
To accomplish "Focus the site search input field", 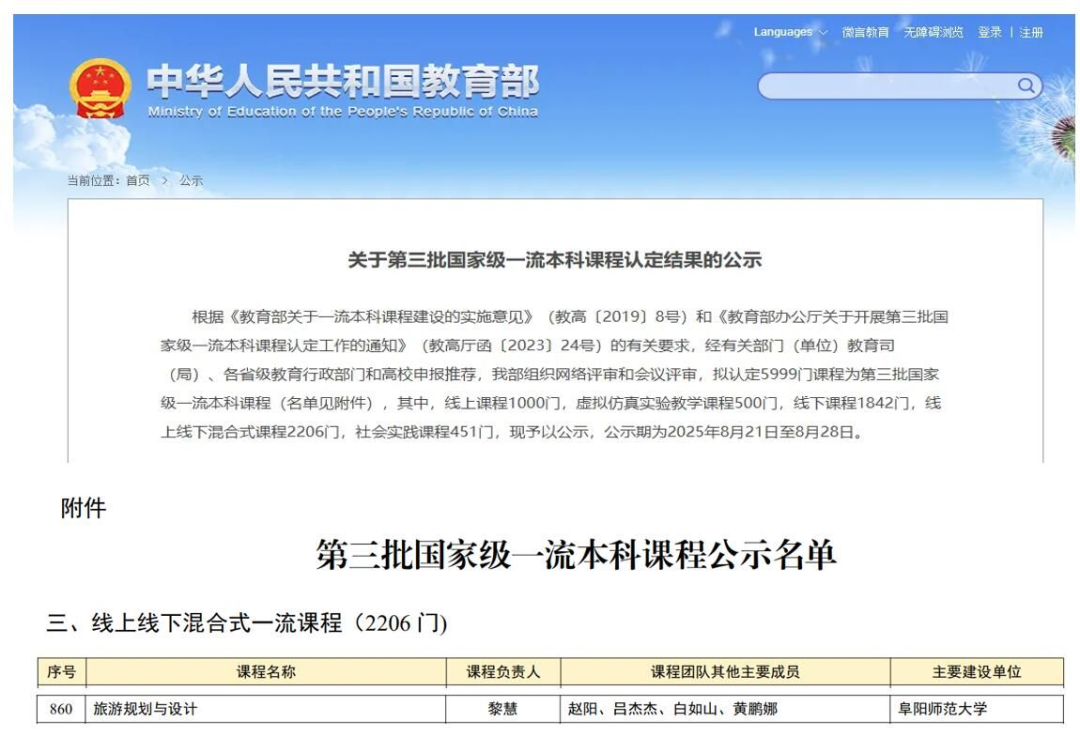I will pyautogui.click(x=885, y=87).
